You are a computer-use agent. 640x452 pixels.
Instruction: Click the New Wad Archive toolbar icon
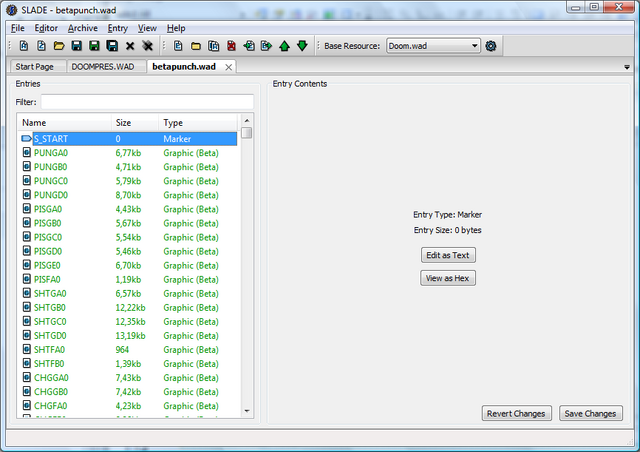point(24,46)
